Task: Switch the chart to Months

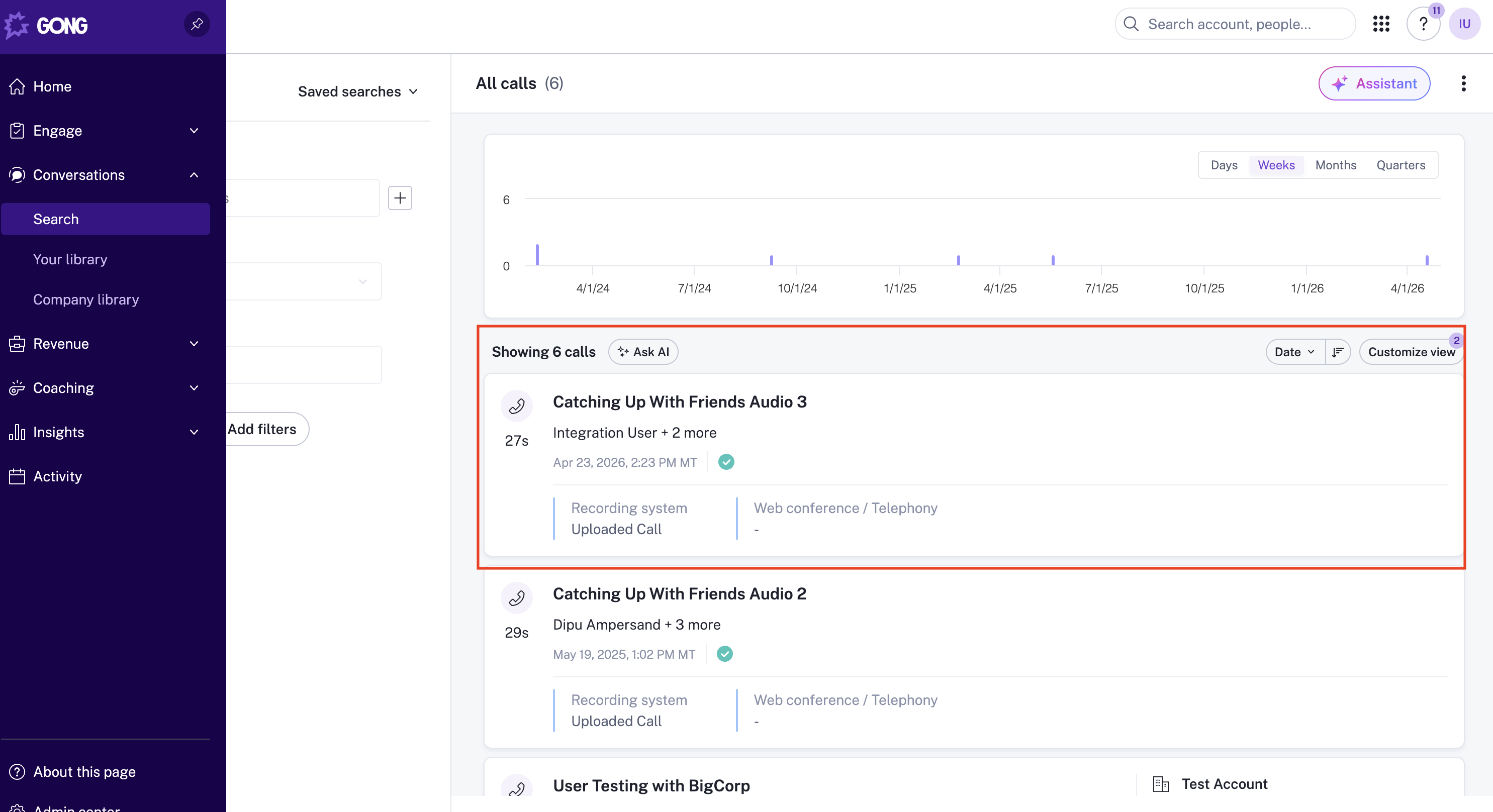Action: pos(1335,165)
